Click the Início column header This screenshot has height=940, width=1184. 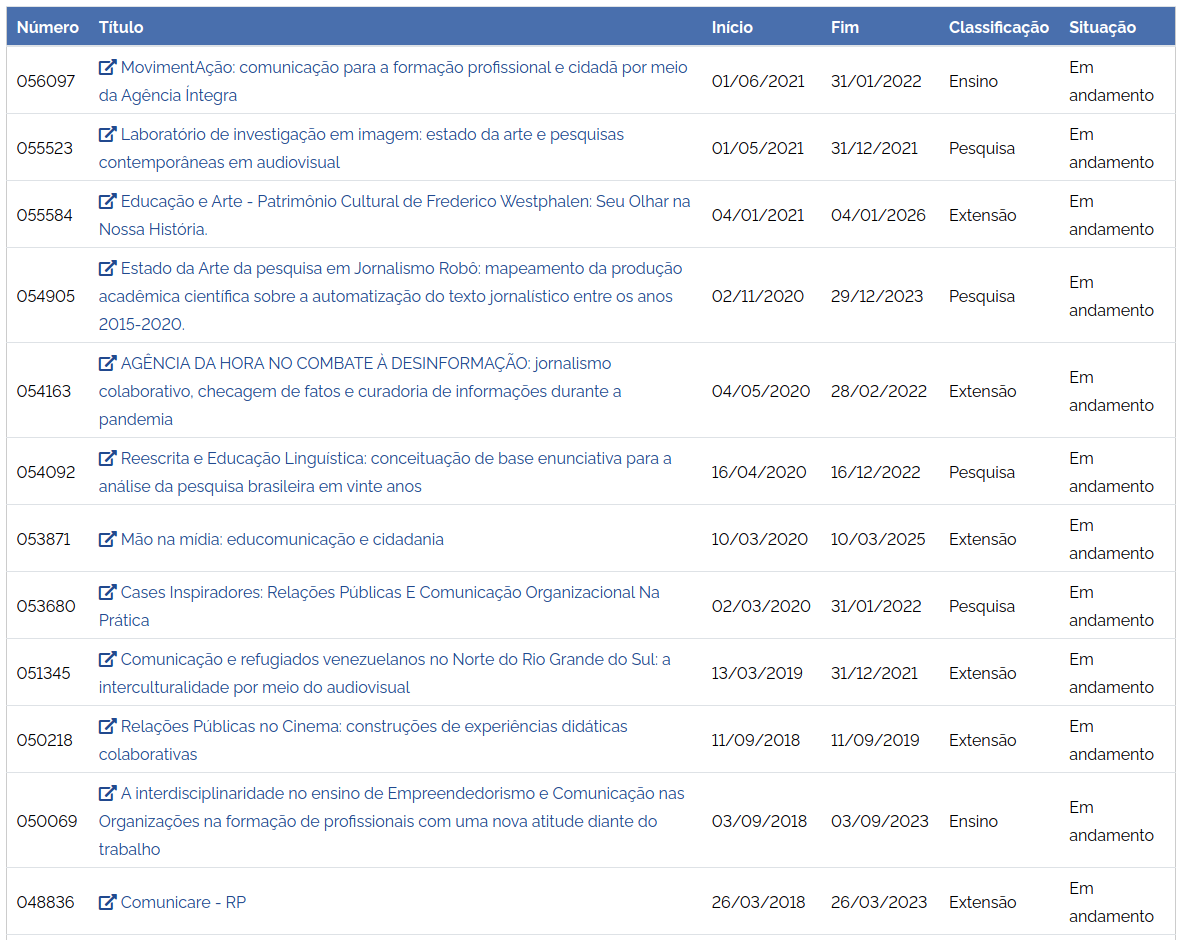(x=732, y=27)
